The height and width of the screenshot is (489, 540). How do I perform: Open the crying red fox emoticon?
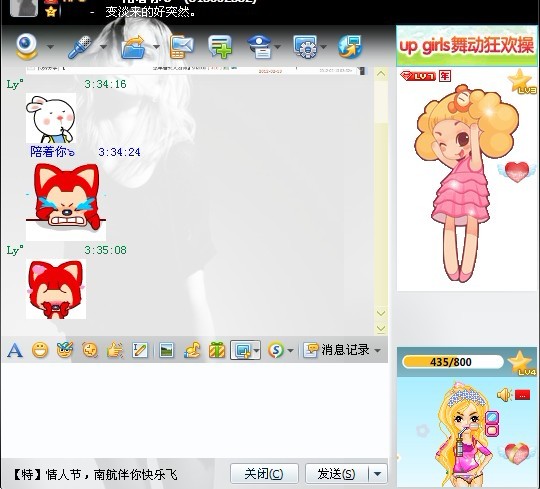pyautogui.click(x=66, y=201)
